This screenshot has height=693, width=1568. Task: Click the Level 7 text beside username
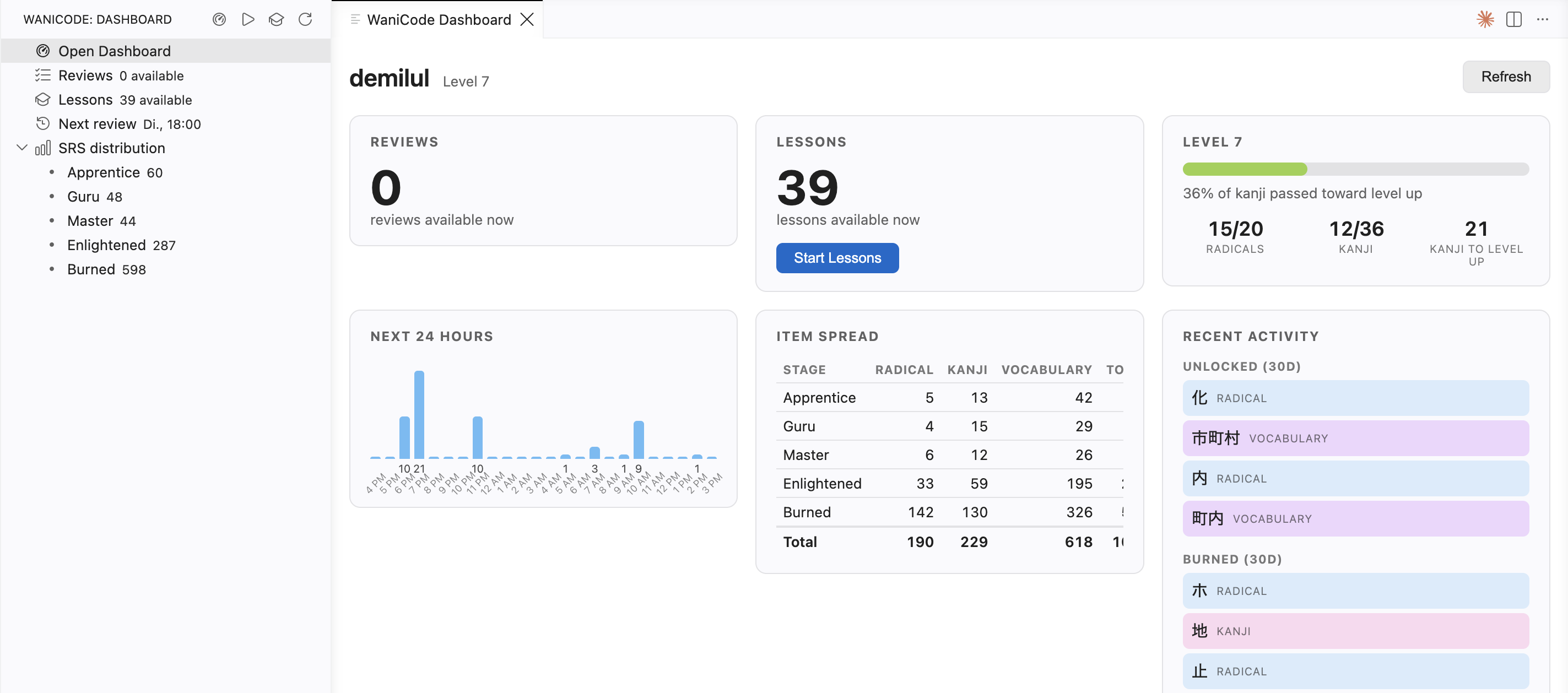point(466,82)
